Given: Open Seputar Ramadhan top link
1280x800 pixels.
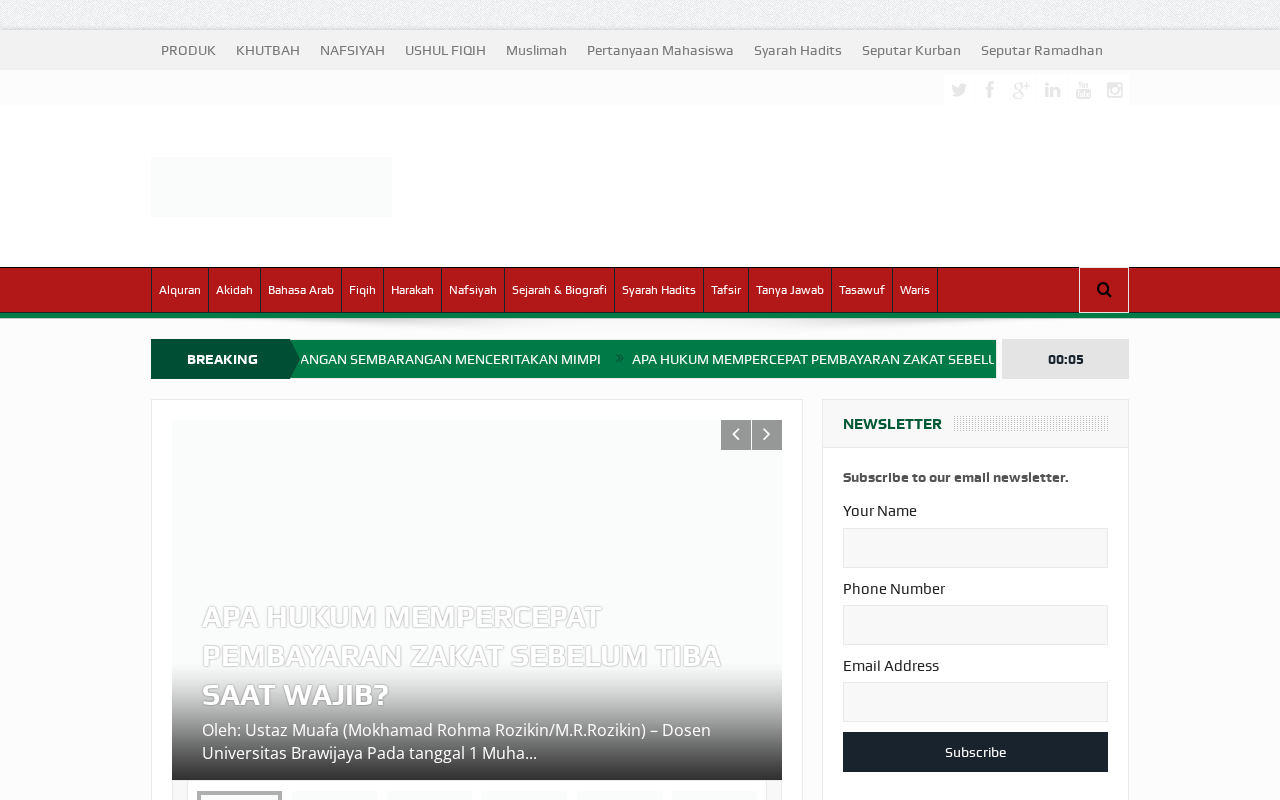Looking at the screenshot, I should (x=1042, y=51).
